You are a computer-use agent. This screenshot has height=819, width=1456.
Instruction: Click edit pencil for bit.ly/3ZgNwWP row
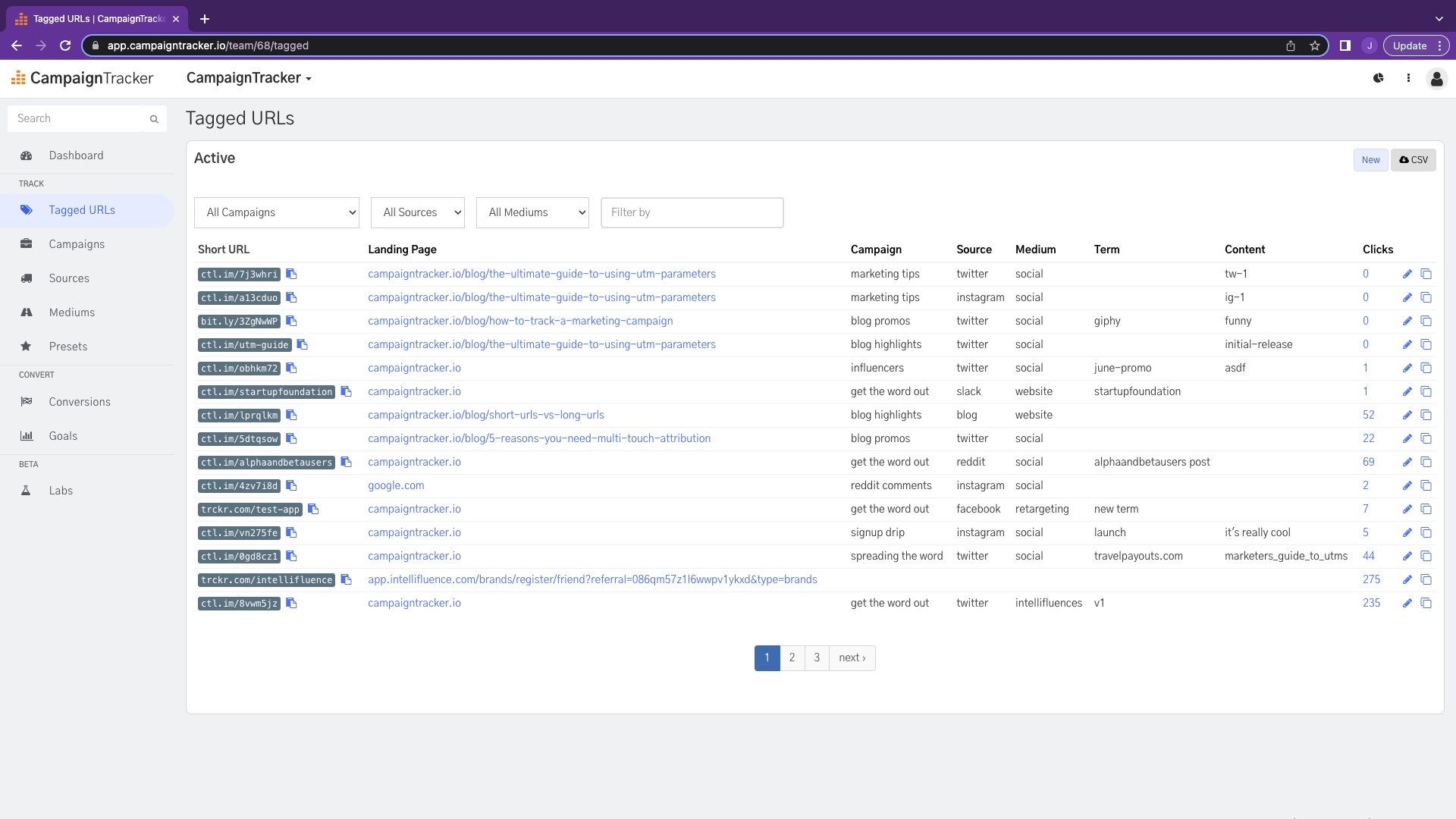point(1407,321)
